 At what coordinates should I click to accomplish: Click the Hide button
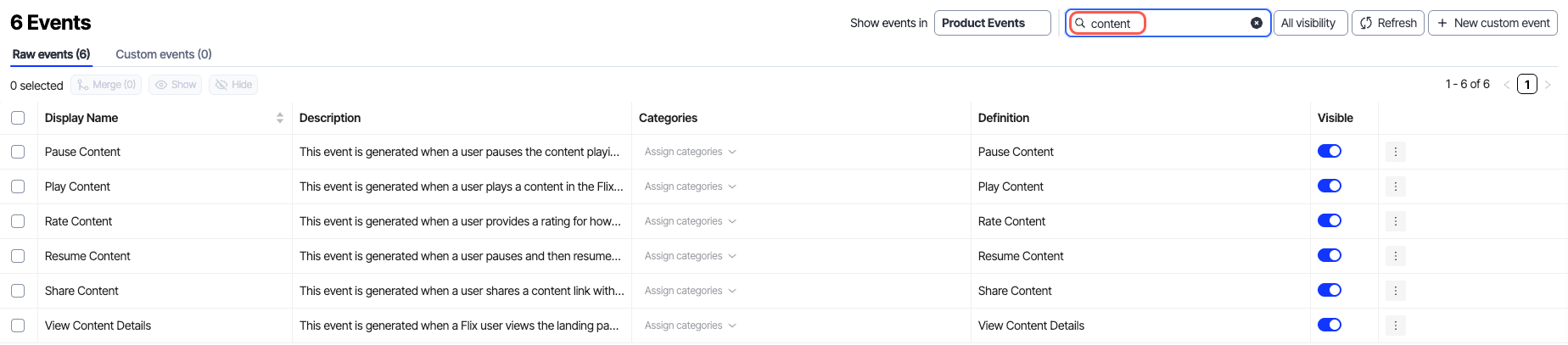point(233,85)
